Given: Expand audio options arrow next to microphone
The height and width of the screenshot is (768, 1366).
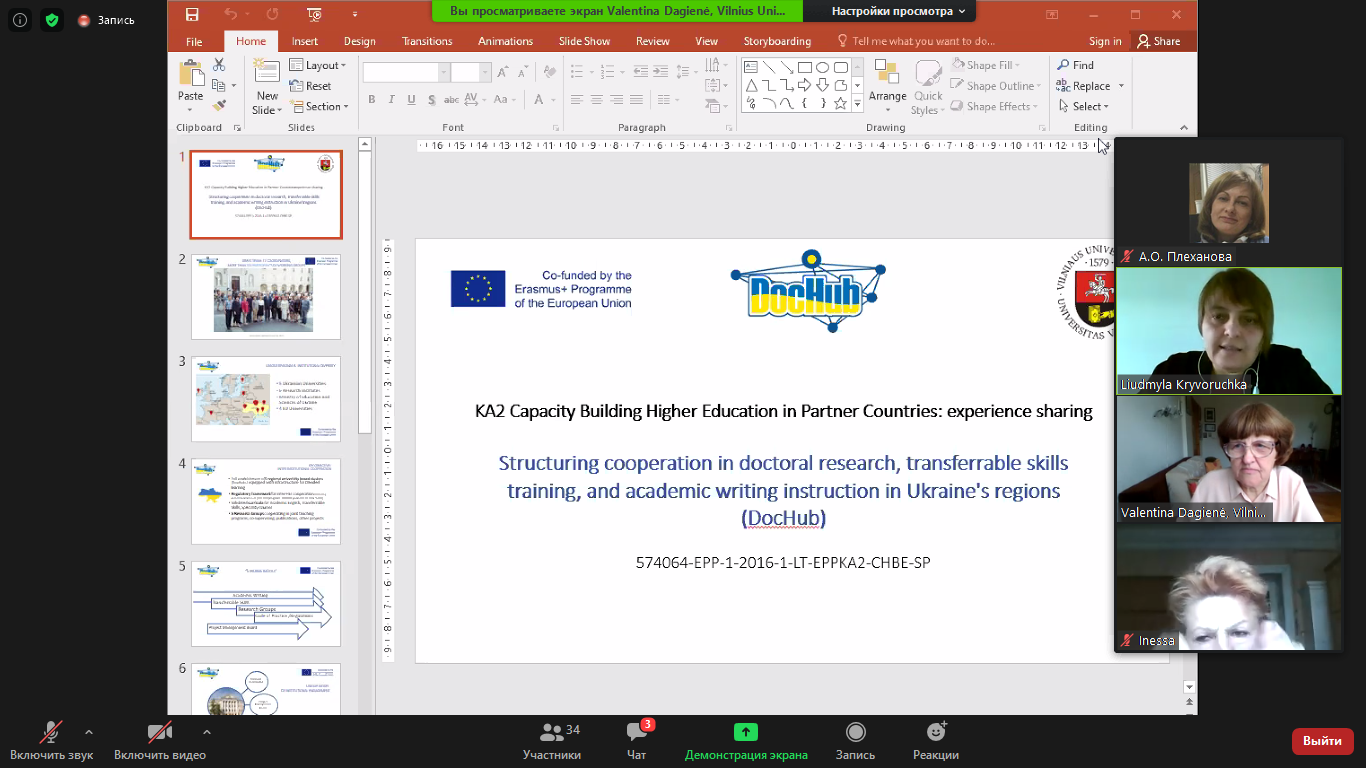Looking at the screenshot, I should coord(89,731).
